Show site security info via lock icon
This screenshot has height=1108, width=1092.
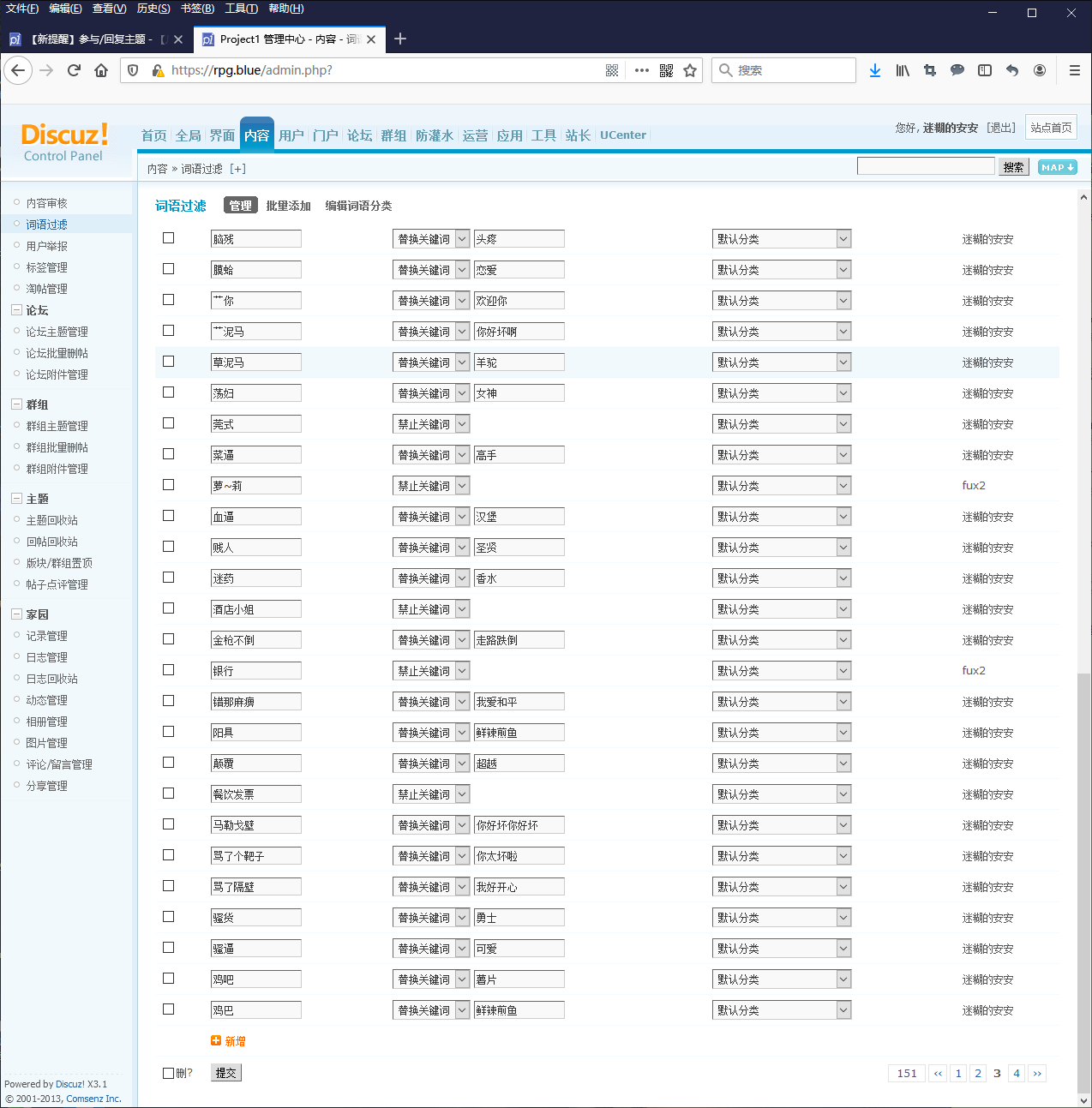click(158, 70)
